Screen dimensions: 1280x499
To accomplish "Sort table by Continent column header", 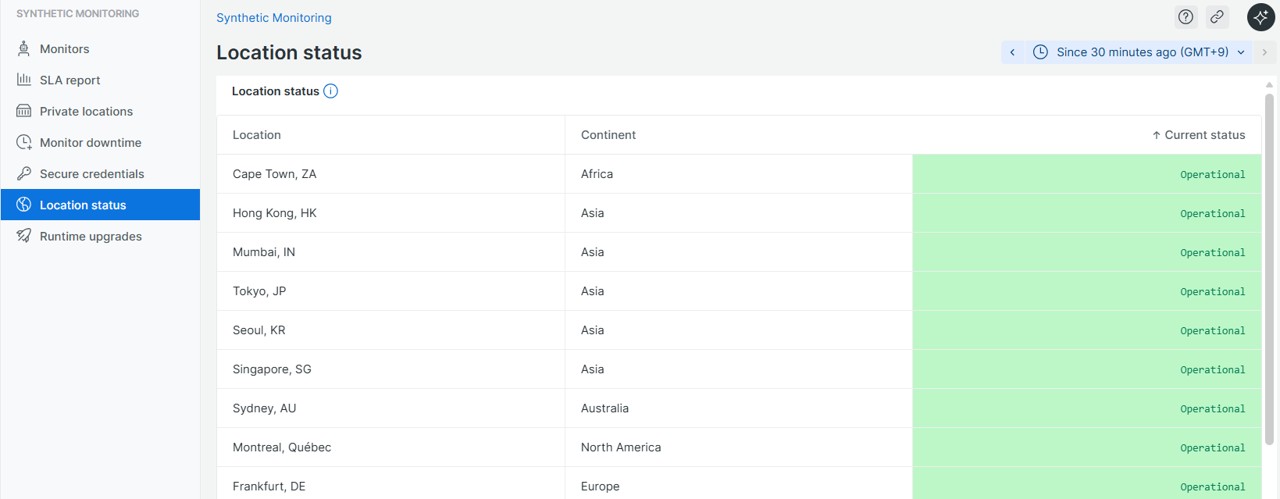I will (608, 135).
